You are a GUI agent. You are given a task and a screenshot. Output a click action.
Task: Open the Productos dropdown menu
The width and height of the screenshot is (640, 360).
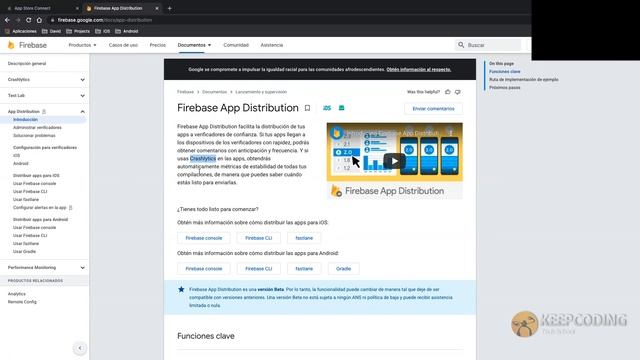(x=82, y=45)
